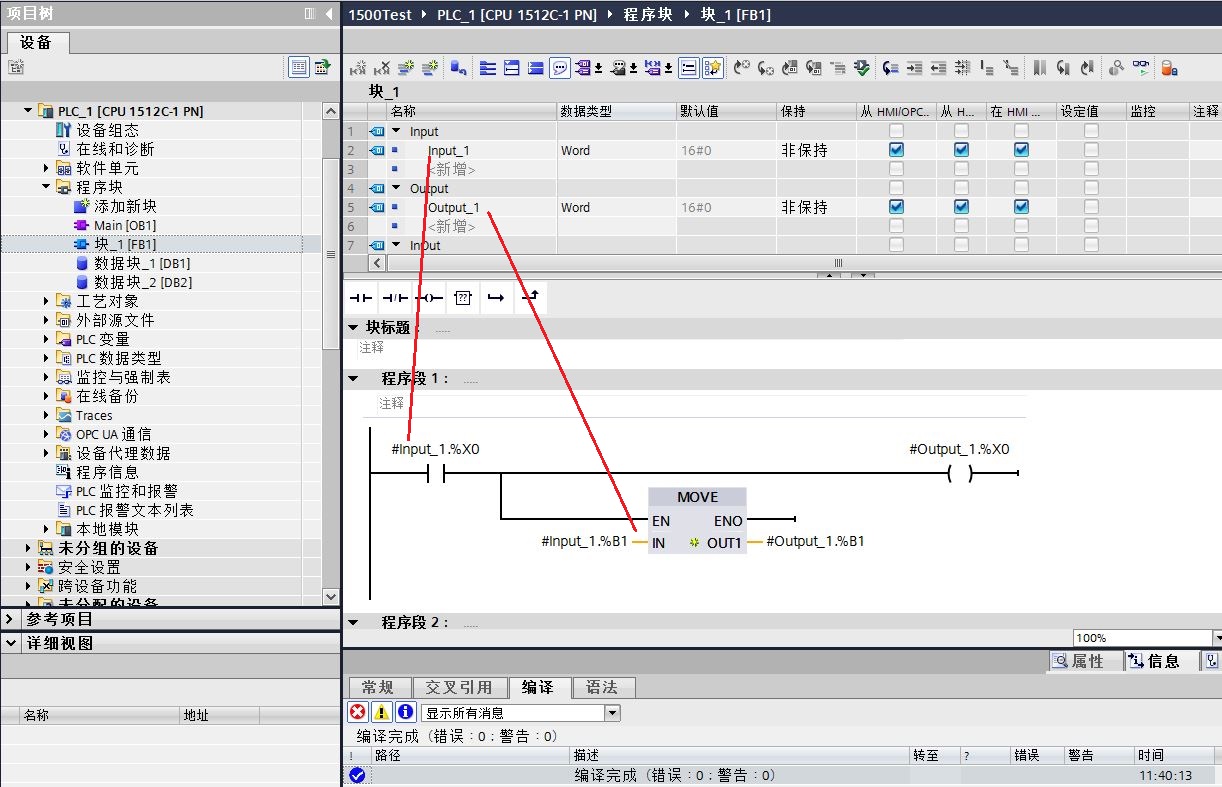Switch to the 常规 tab
The image size is (1222, 787).
[x=378, y=687]
